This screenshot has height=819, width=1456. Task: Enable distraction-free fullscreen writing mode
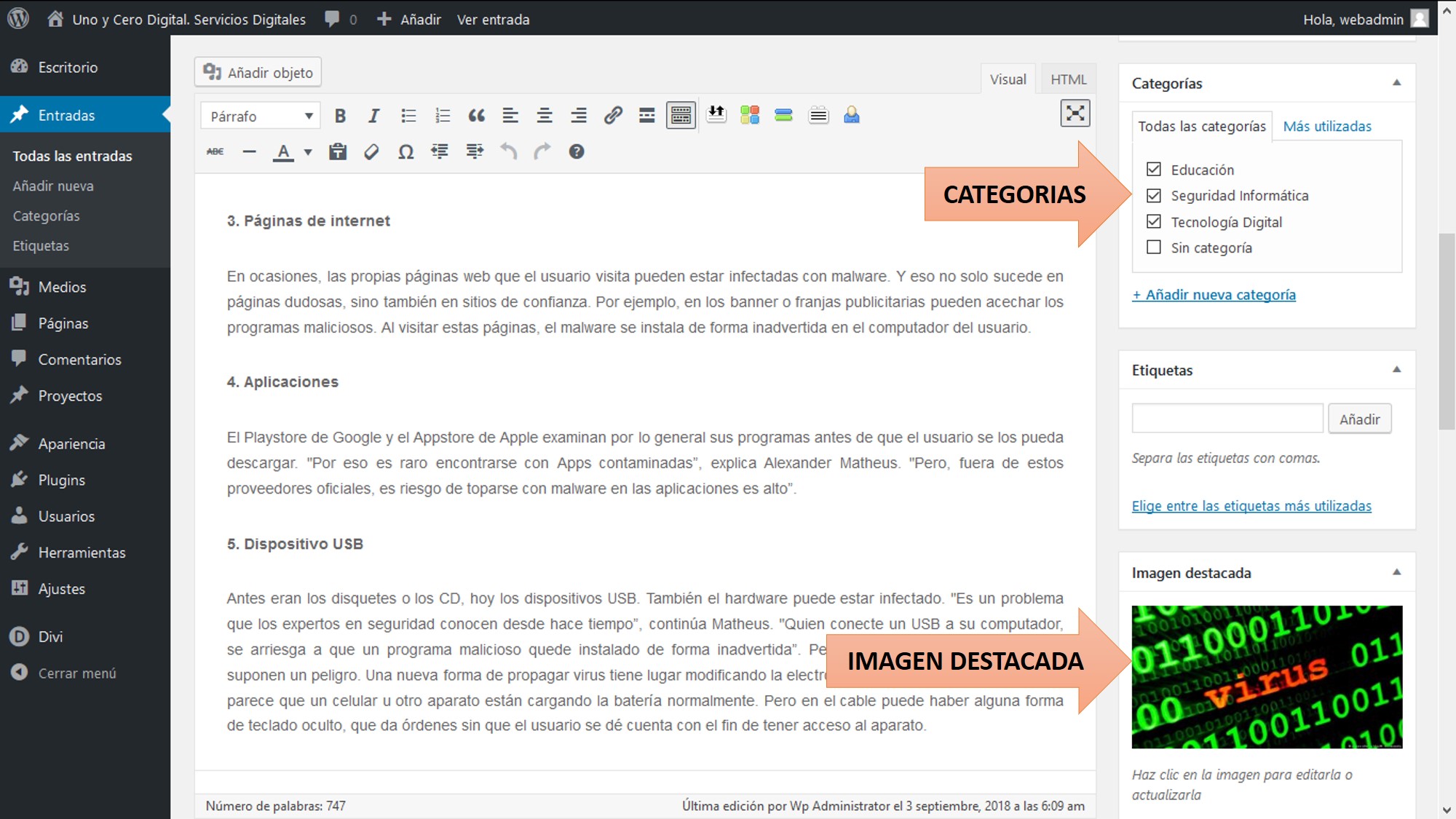click(x=1075, y=114)
